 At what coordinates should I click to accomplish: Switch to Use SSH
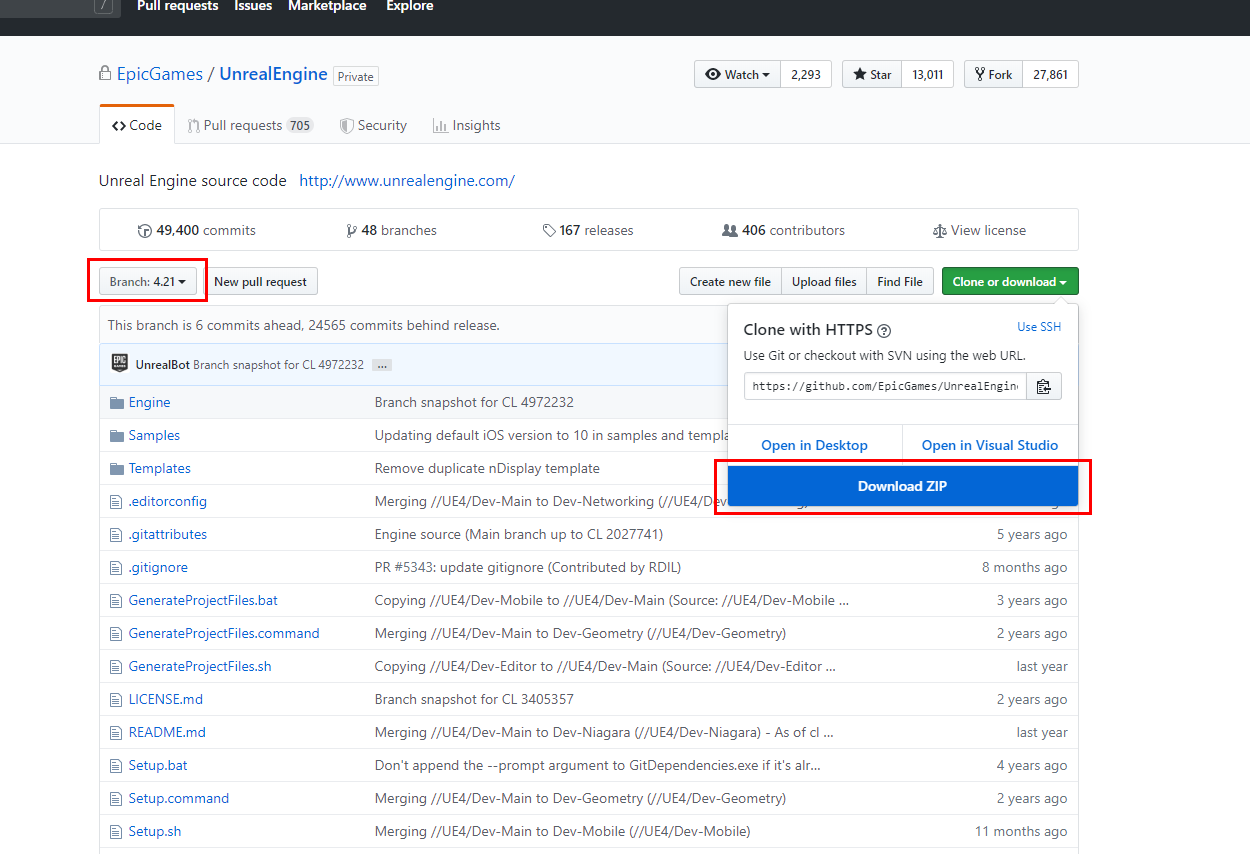coord(1039,327)
